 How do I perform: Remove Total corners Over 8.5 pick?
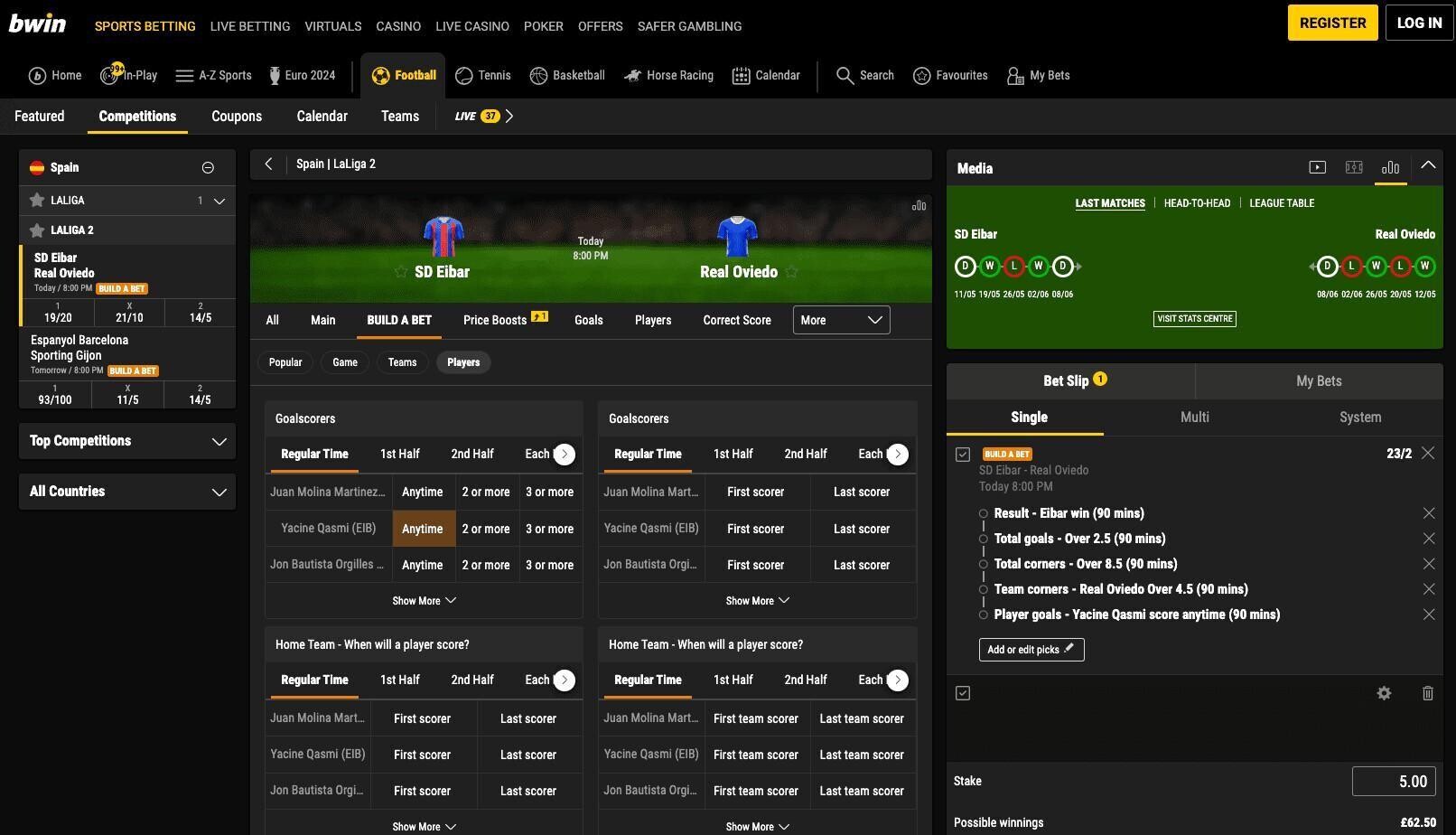[1429, 564]
